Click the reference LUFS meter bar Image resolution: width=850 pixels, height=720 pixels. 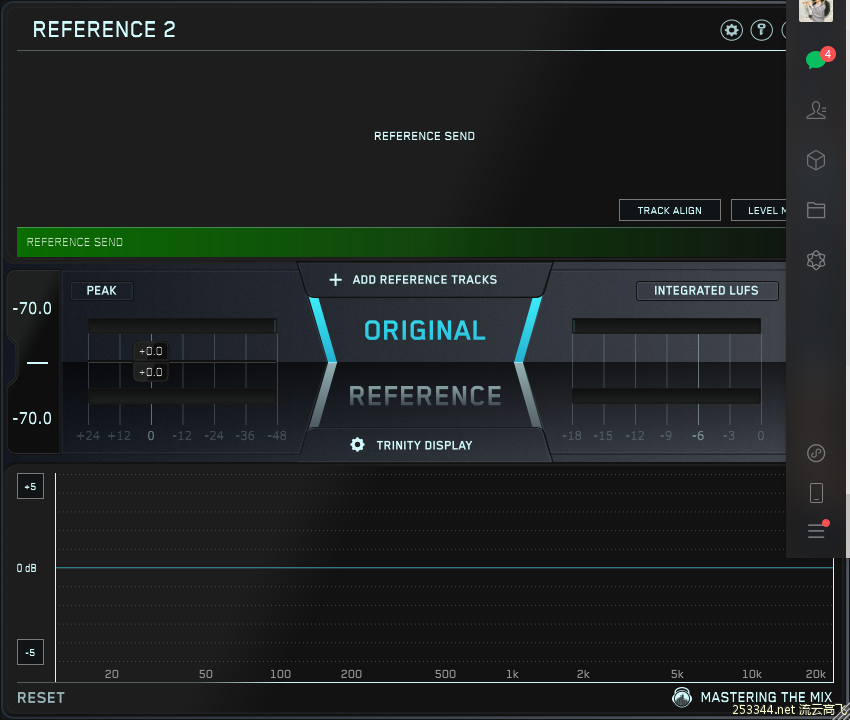(666, 396)
